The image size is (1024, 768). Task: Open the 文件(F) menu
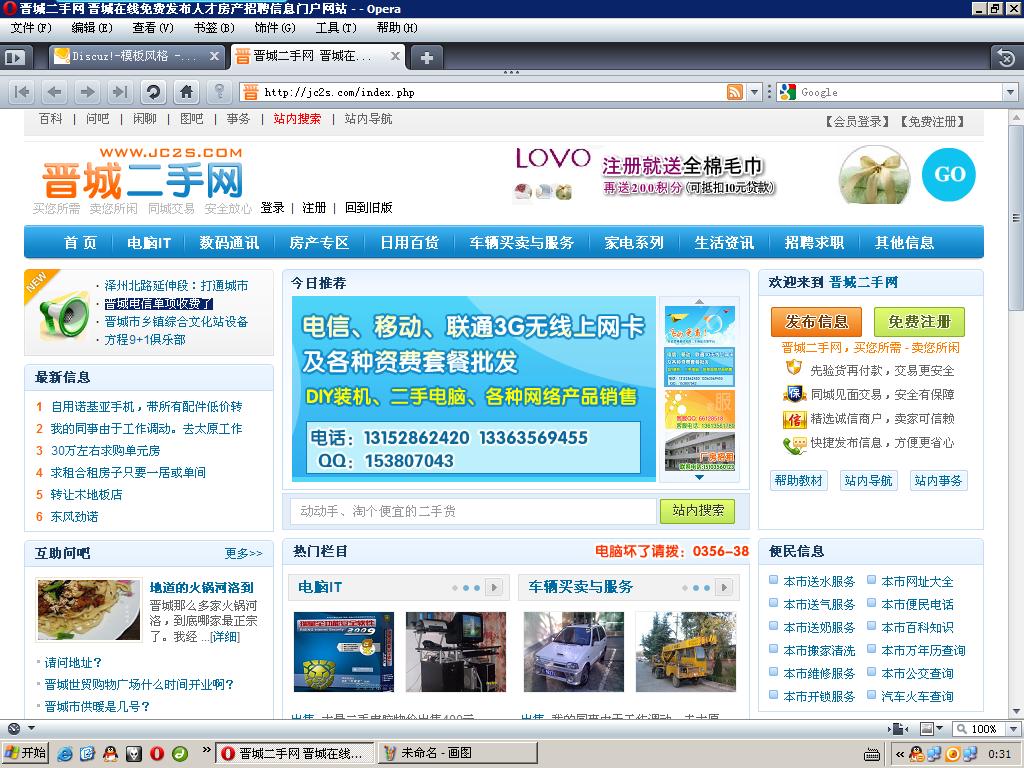point(31,27)
